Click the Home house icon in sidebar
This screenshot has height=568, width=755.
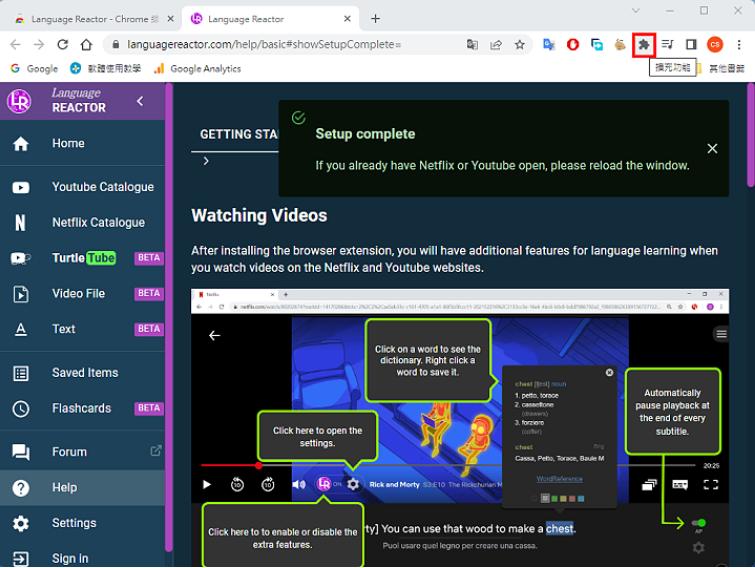click(21, 143)
